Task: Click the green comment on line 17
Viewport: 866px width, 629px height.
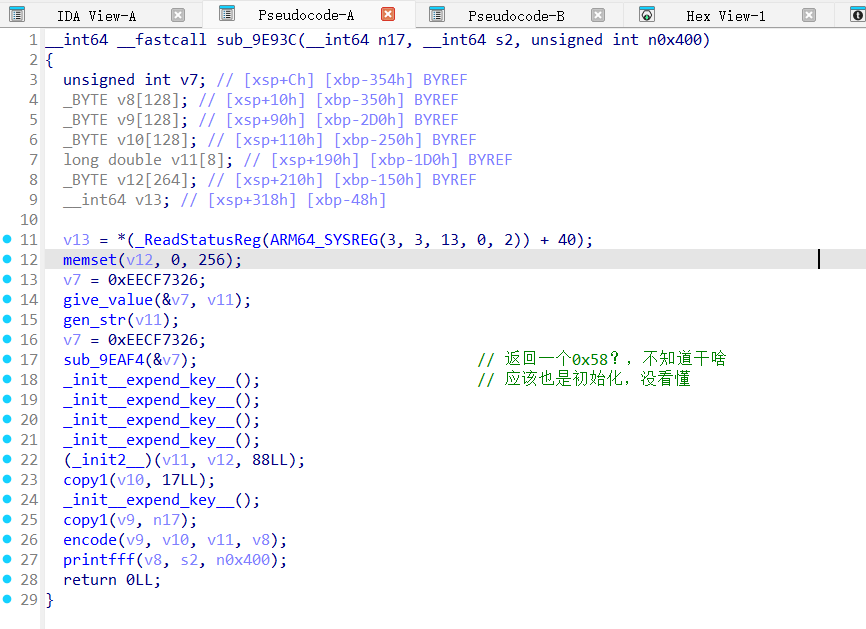Action: tap(602, 359)
